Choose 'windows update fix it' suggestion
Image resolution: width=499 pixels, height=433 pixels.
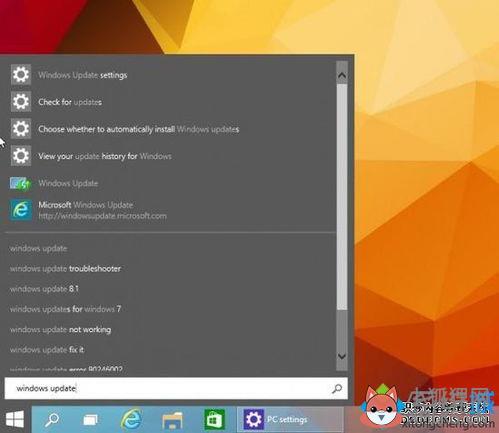coord(47,350)
